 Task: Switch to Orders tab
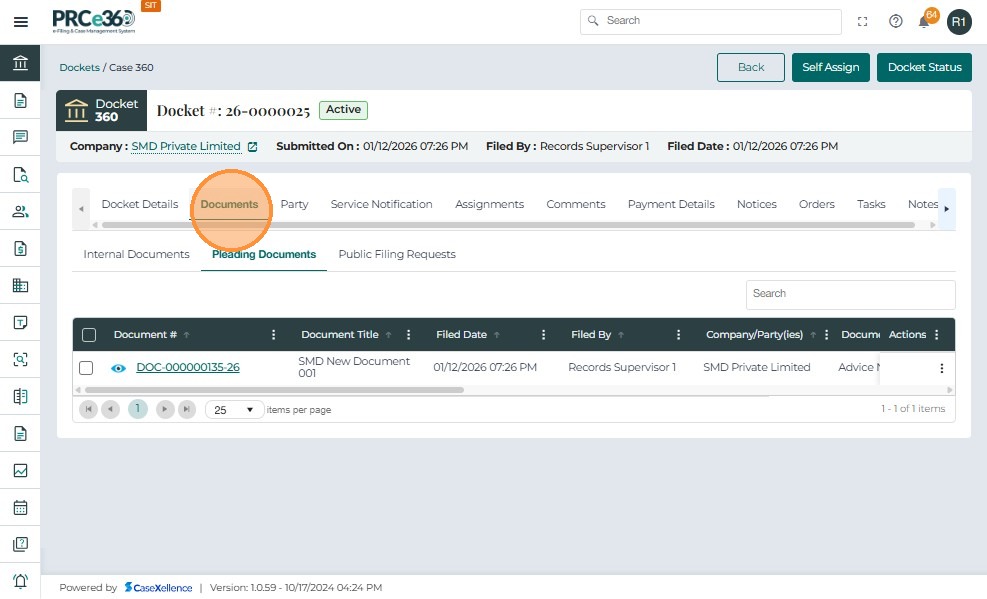pos(816,204)
